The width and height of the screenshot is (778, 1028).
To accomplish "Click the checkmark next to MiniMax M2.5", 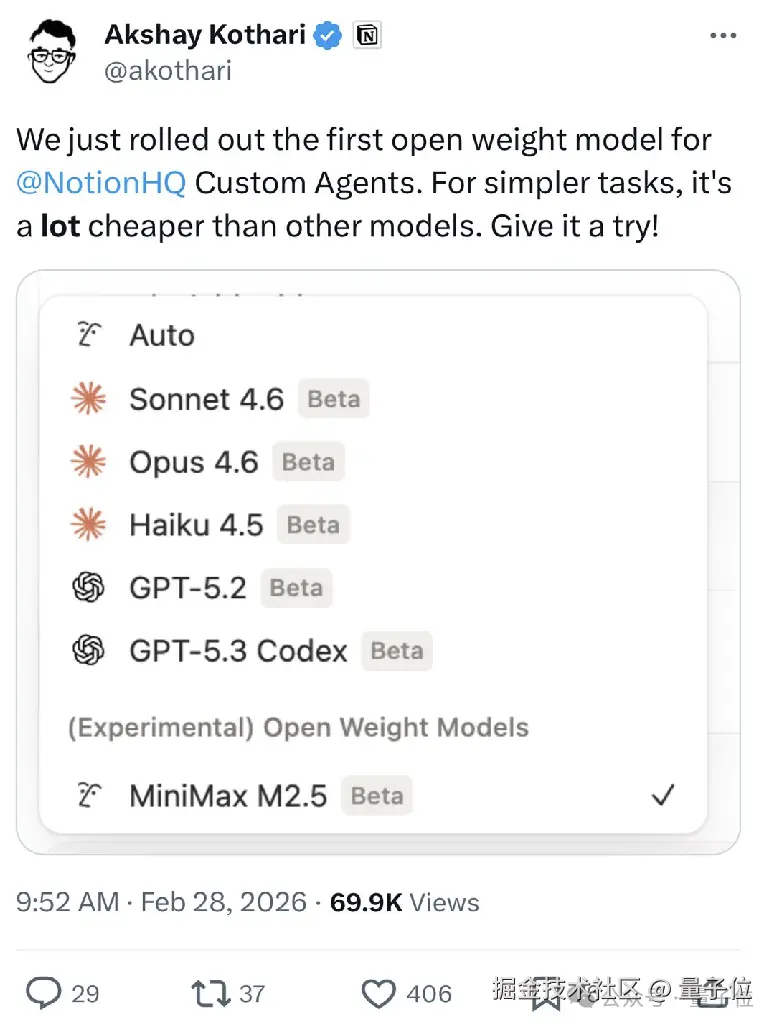I will point(662,796).
